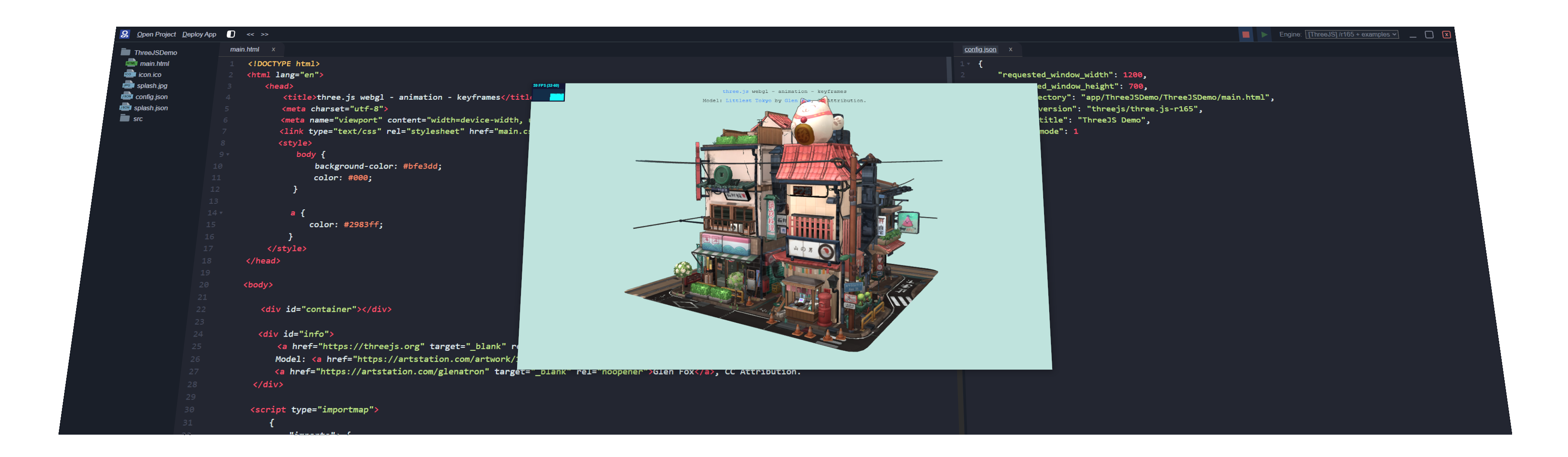Click the JPG file type icon
This screenshot has height=457, width=1568.
[129, 85]
